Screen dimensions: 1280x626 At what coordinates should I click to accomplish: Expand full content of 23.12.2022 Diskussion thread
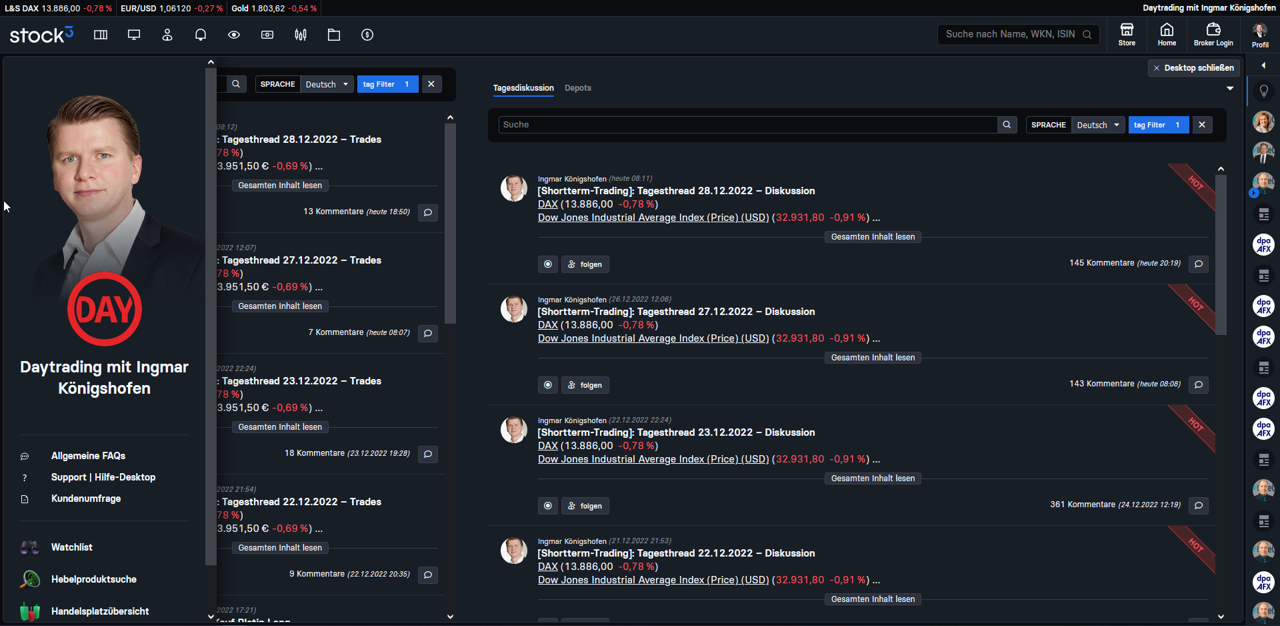pyautogui.click(x=873, y=478)
